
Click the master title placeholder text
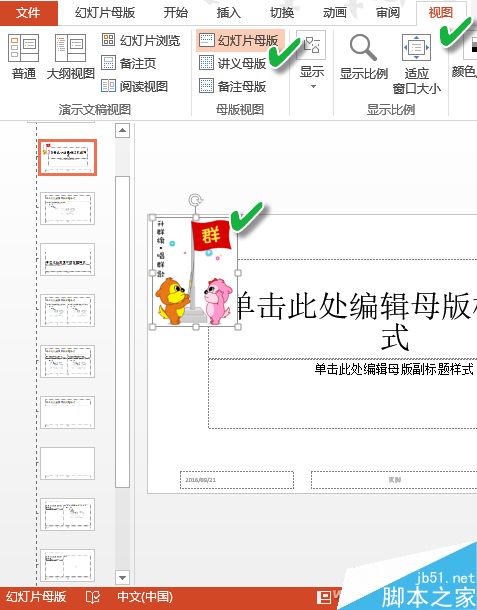[356, 321]
